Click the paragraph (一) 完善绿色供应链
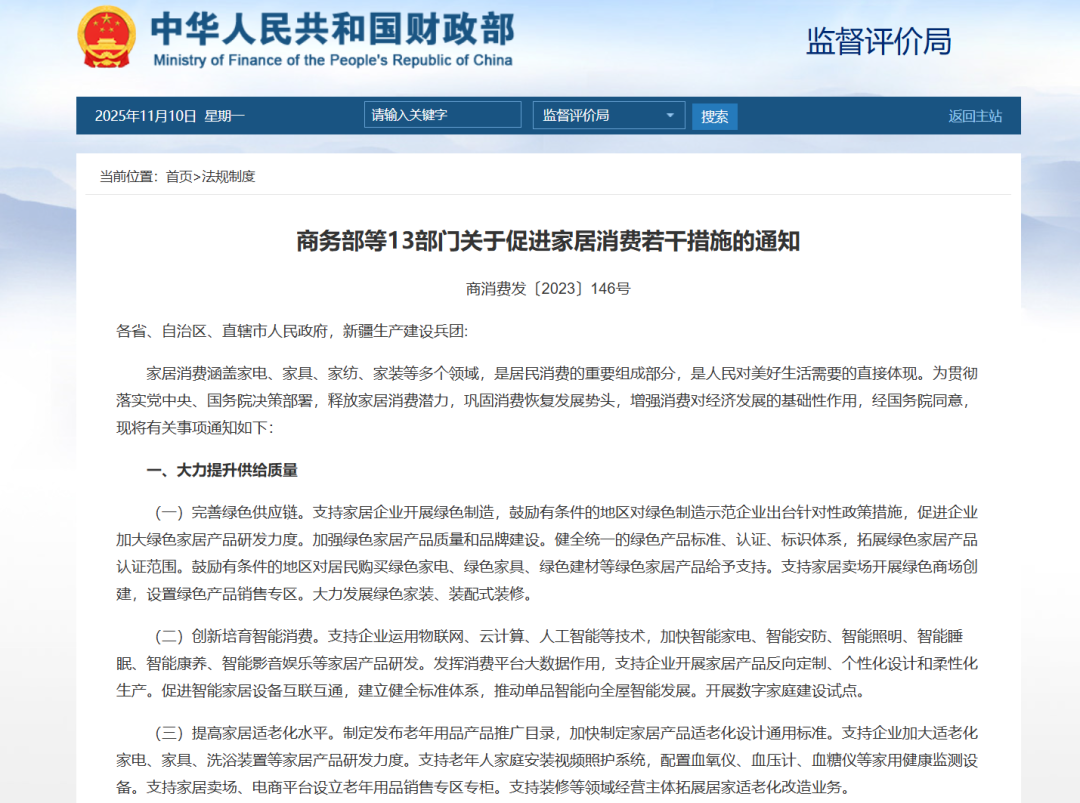 pyautogui.click(x=548, y=553)
